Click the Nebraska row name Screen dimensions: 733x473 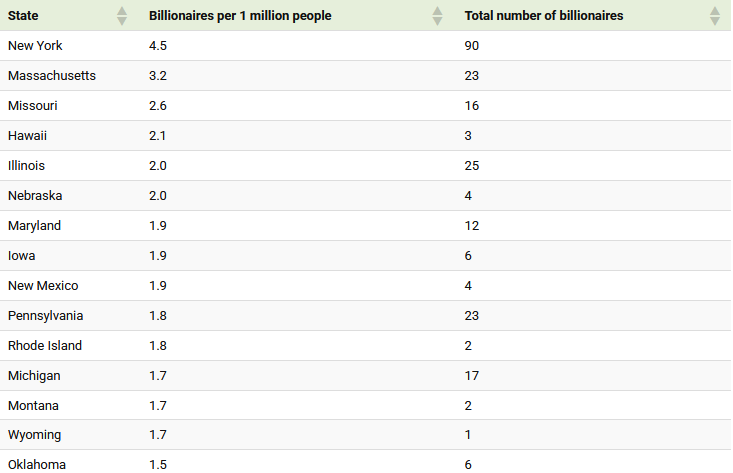click(35, 196)
